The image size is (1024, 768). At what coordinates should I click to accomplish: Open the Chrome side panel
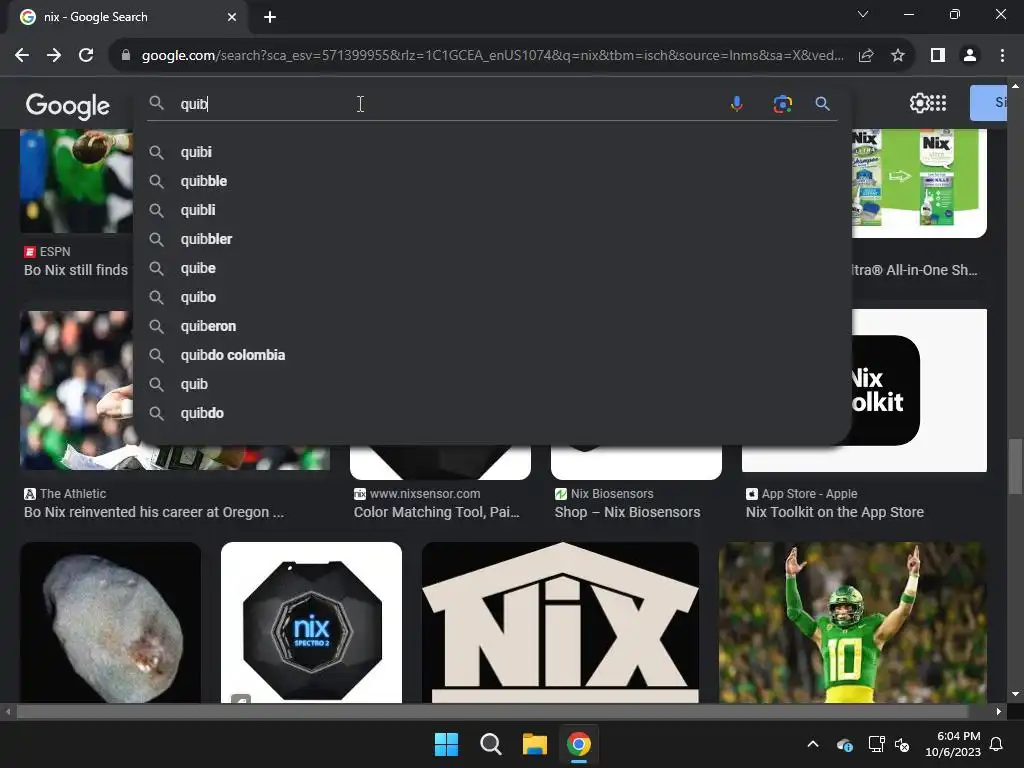[x=938, y=56]
